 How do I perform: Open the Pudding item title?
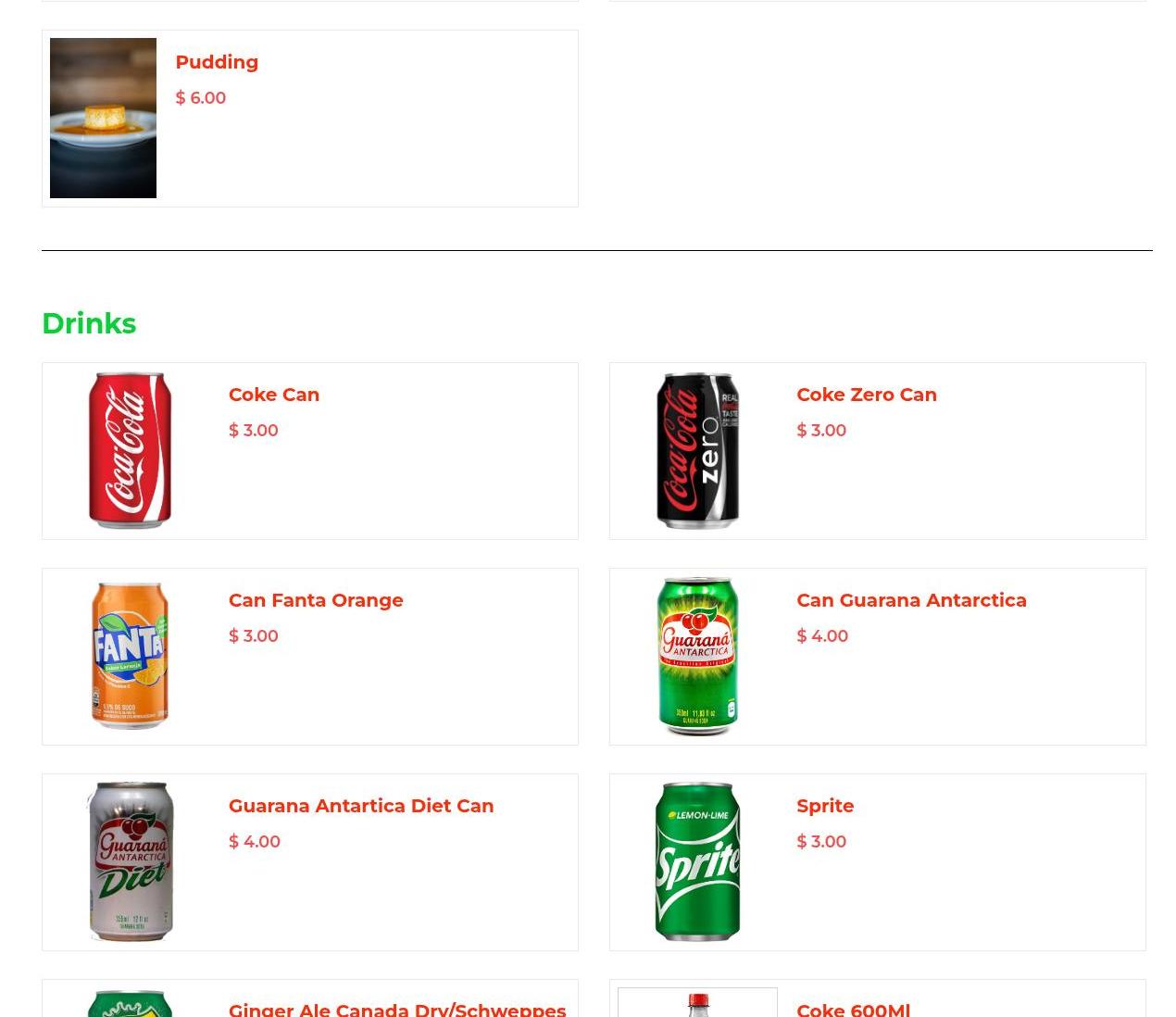pyautogui.click(x=217, y=62)
